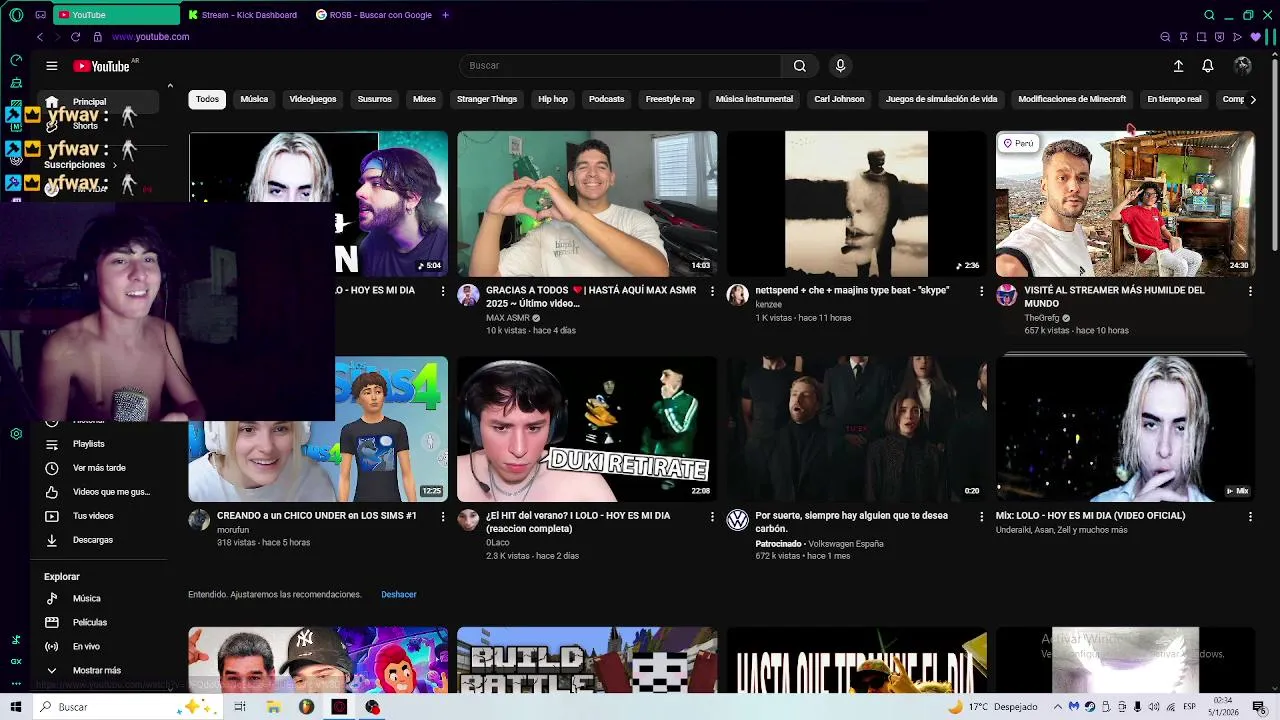The image size is (1280, 720).
Task: Start voice search with the microphone icon
Action: (840, 66)
